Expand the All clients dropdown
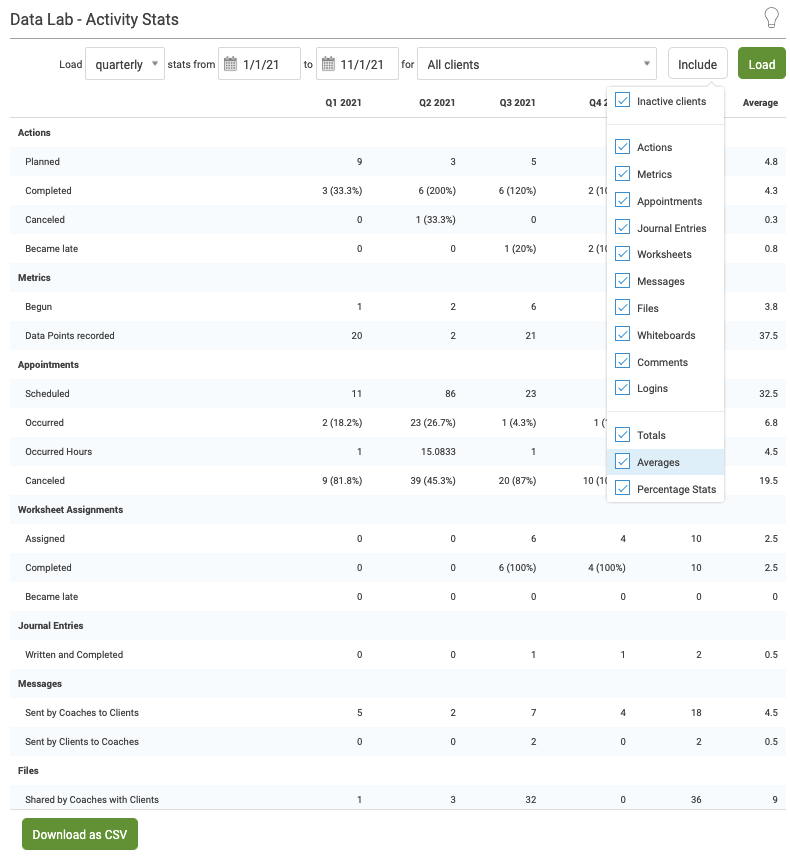The width and height of the screenshot is (790, 856). (x=536, y=64)
